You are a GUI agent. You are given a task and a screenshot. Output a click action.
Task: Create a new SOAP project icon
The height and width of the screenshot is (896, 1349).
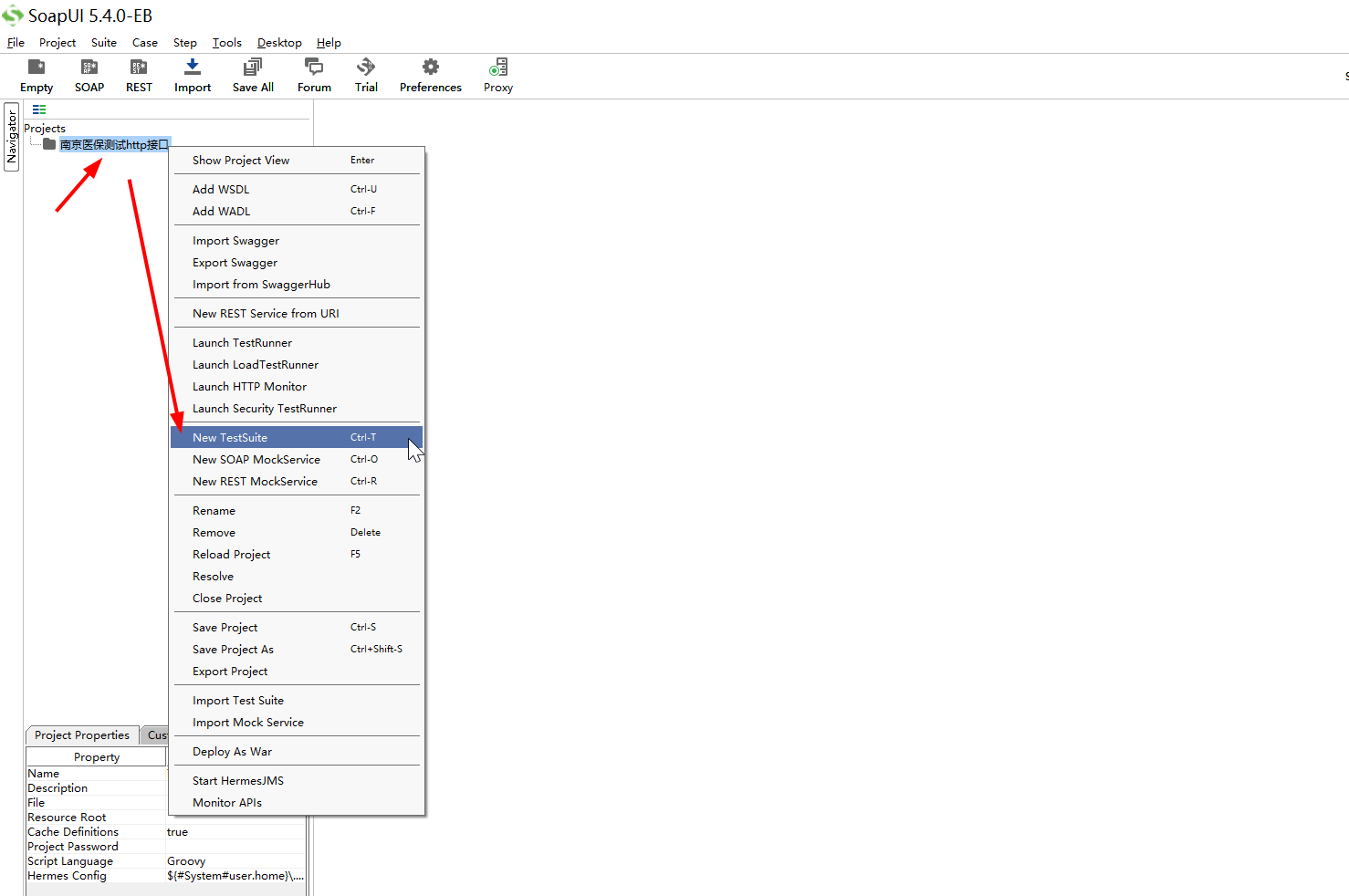pyautogui.click(x=89, y=68)
